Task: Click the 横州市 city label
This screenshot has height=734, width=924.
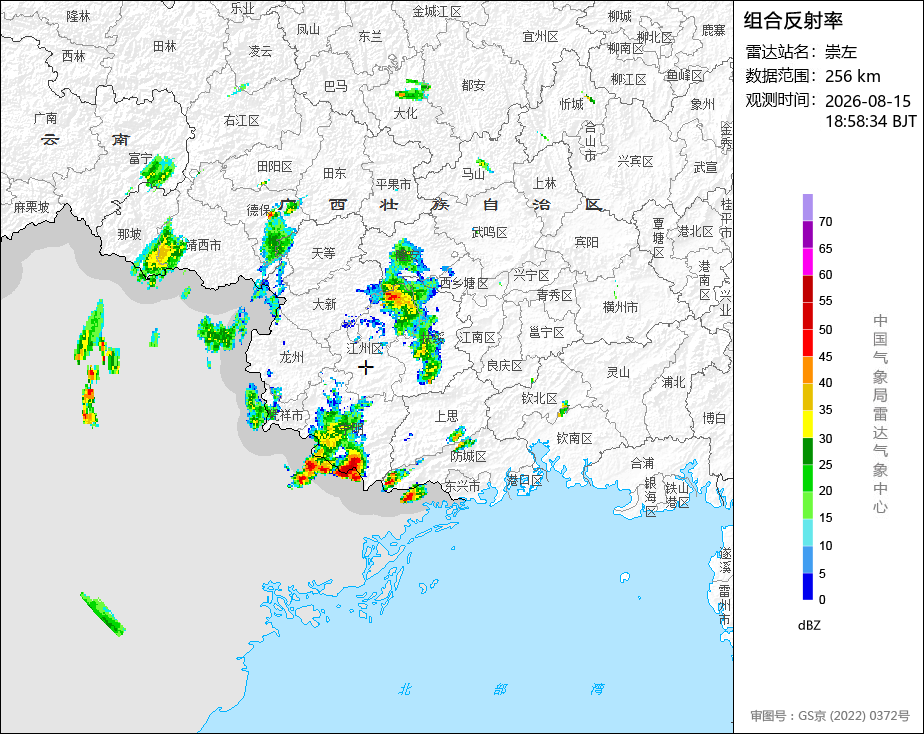Action: pyautogui.click(x=620, y=307)
